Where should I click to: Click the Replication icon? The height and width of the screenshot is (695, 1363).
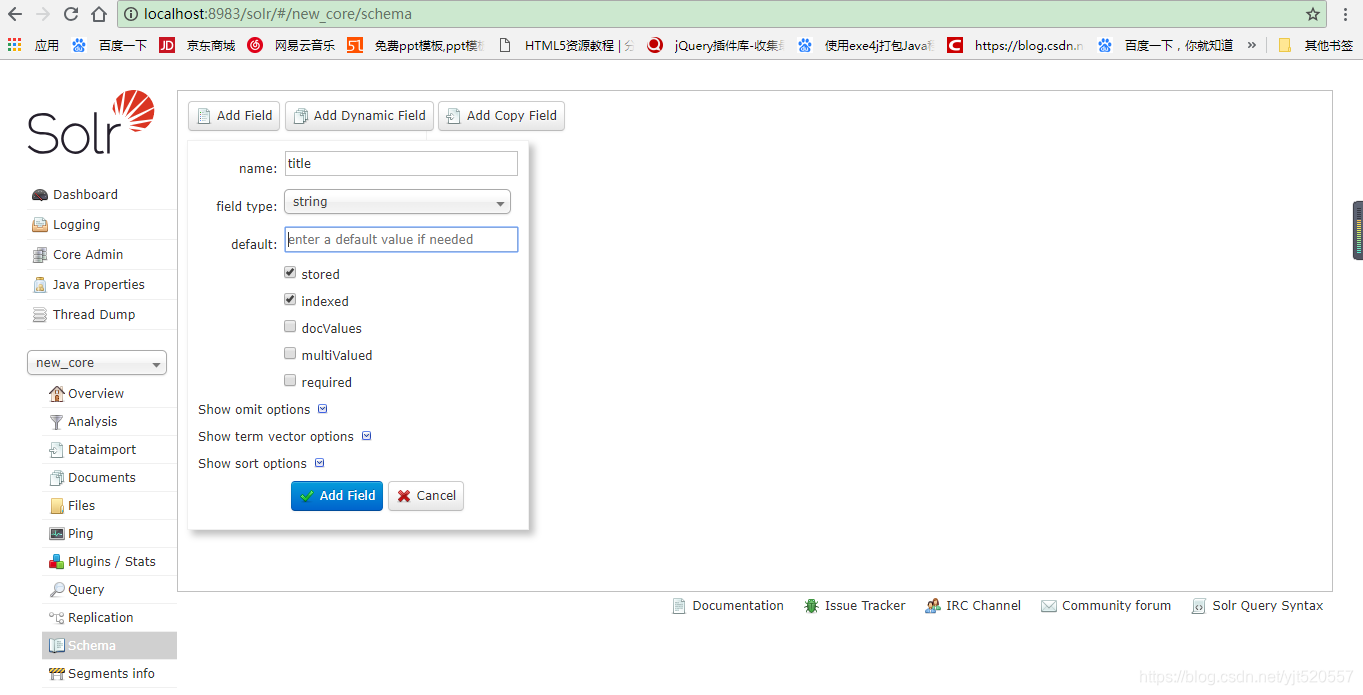[57, 618]
